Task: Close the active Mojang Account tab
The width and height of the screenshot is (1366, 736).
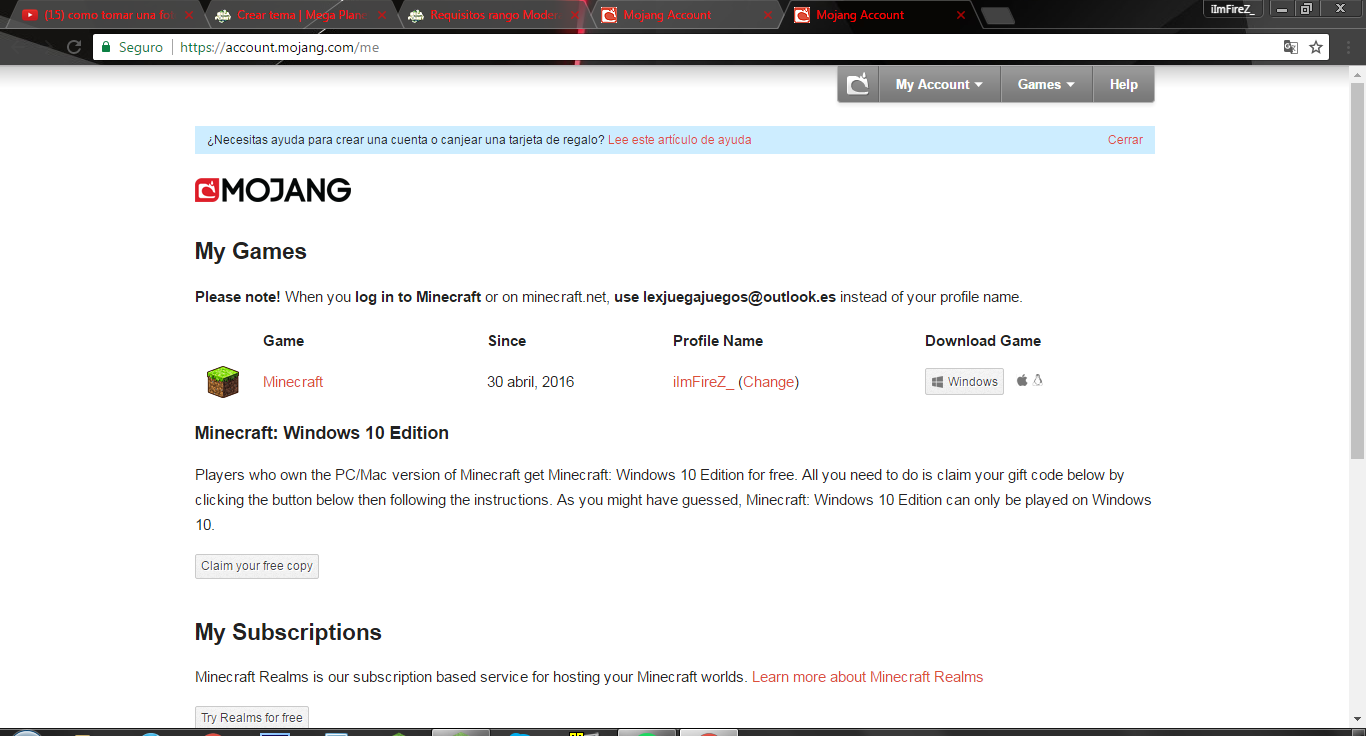Action: (961, 15)
